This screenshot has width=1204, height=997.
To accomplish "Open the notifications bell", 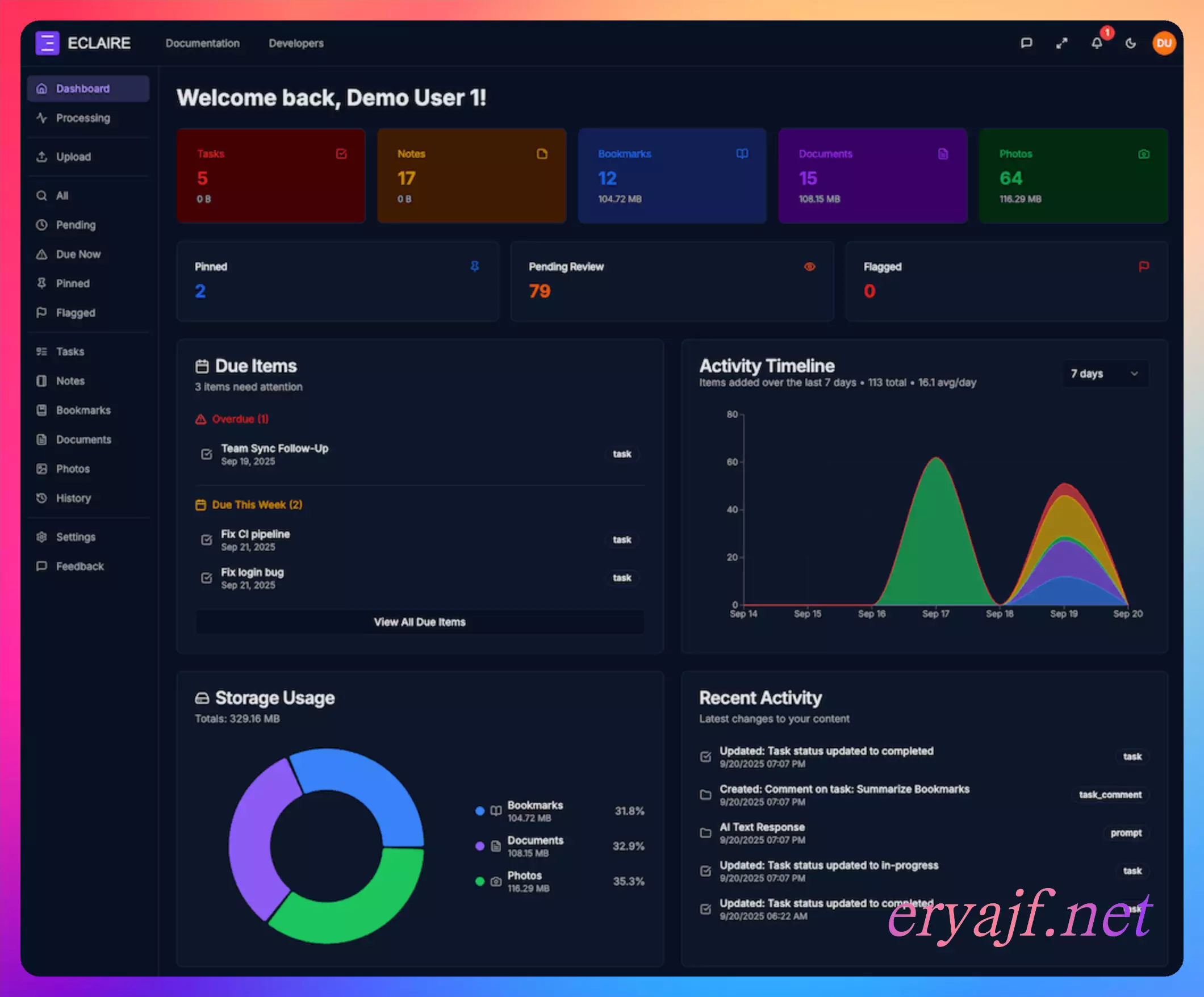I will pos(1096,43).
